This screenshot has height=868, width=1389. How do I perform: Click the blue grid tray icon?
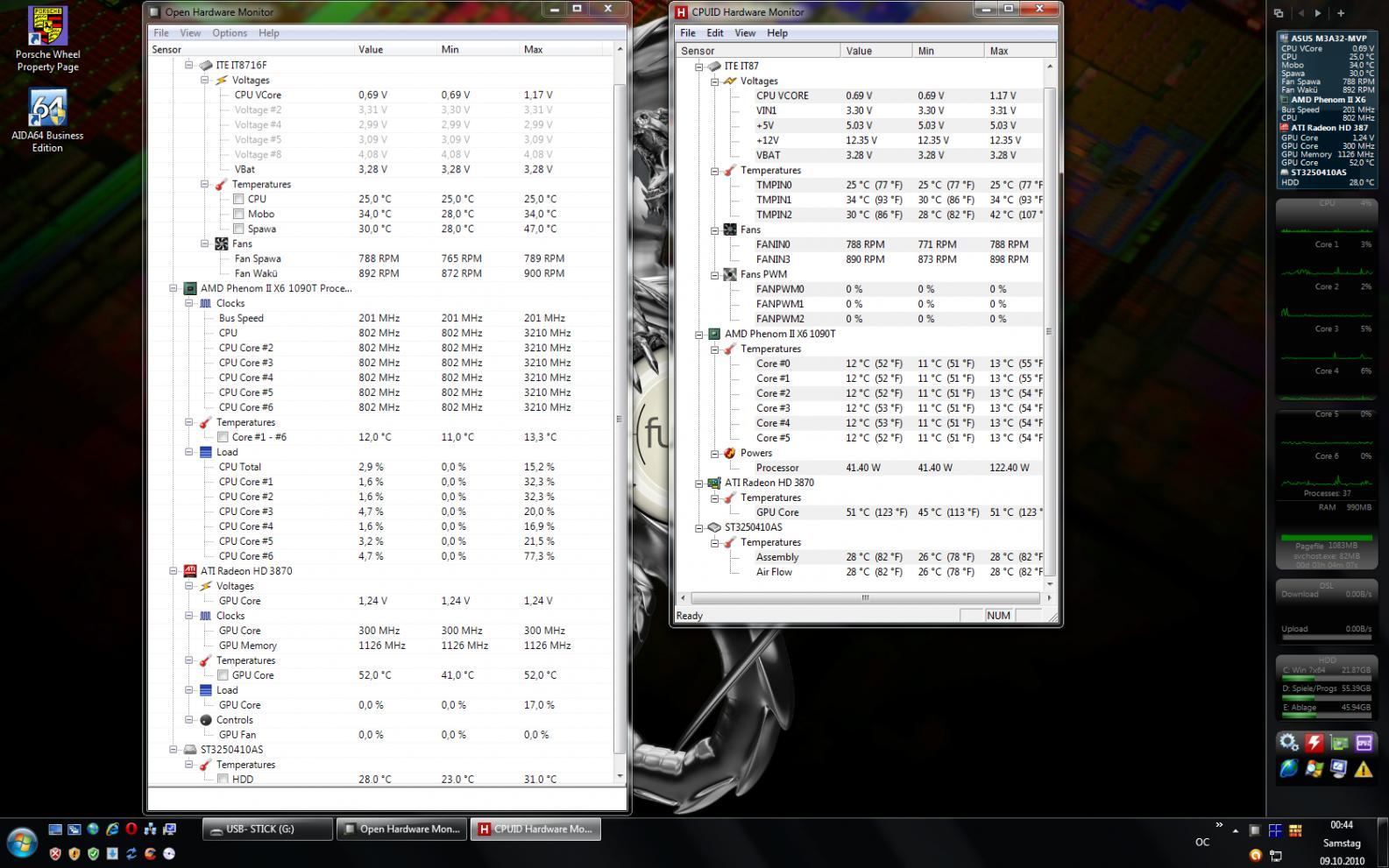(x=1276, y=830)
